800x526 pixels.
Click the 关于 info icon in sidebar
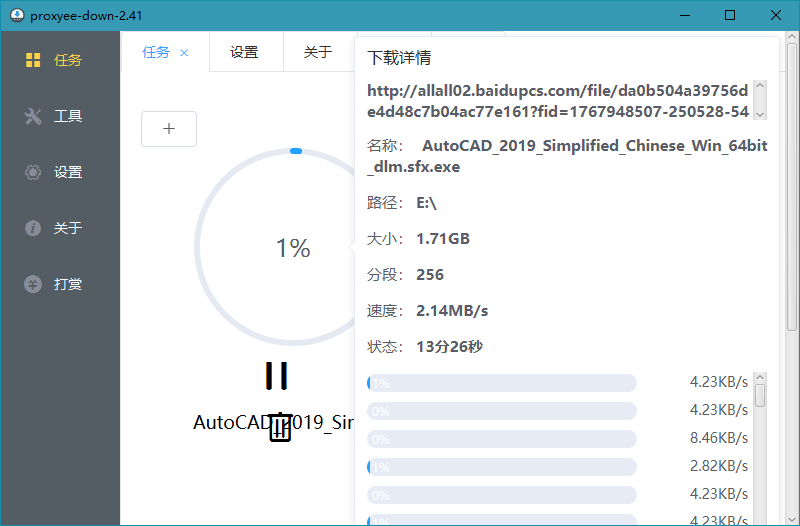[33, 228]
